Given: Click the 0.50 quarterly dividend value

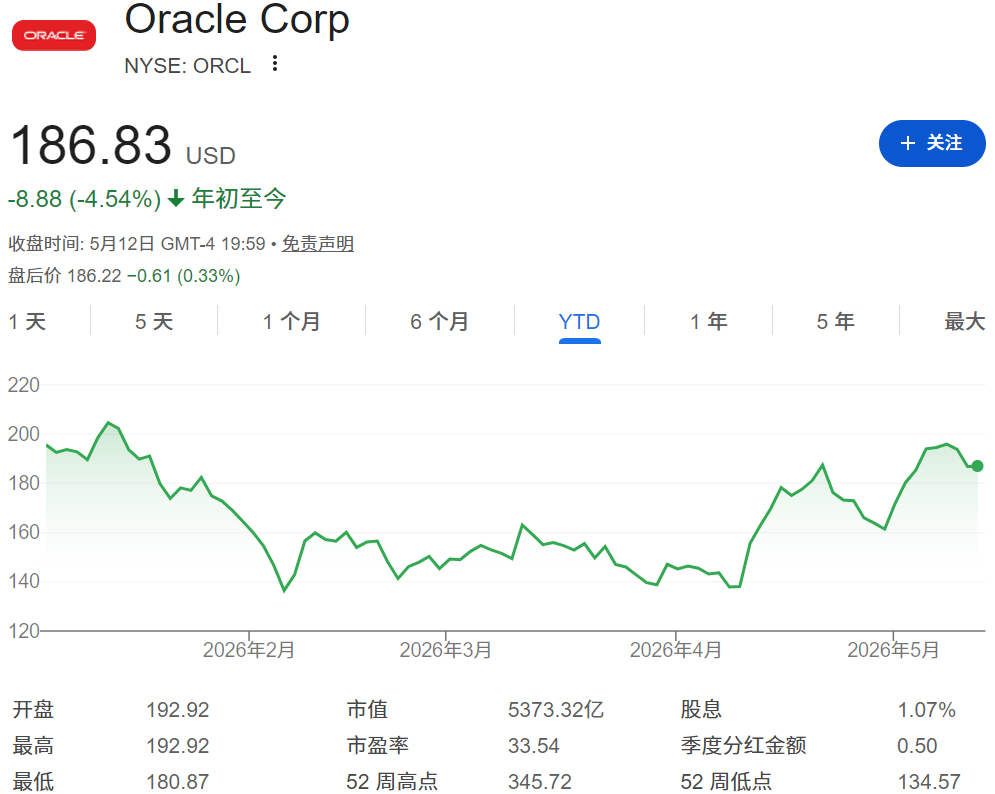Looking at the screenshot, I should point(917,746).
